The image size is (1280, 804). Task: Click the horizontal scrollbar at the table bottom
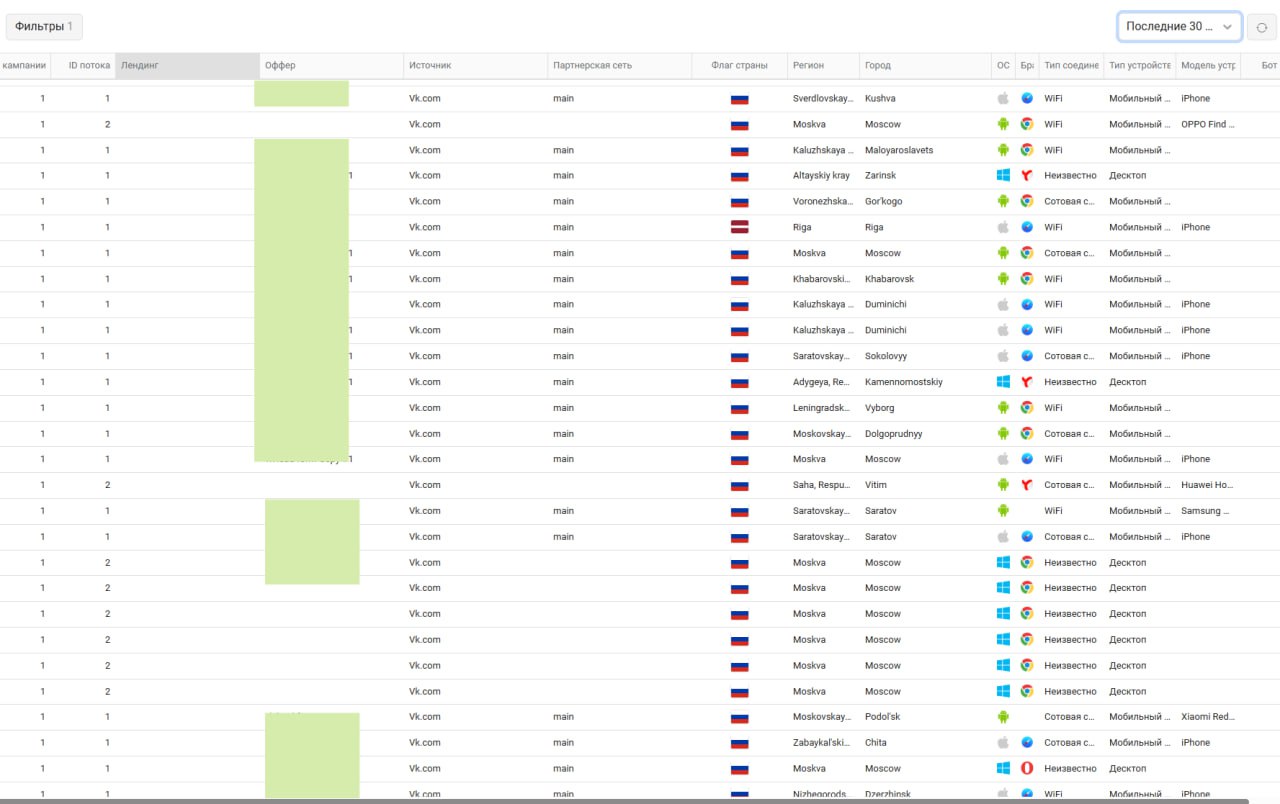click(625, 800)
